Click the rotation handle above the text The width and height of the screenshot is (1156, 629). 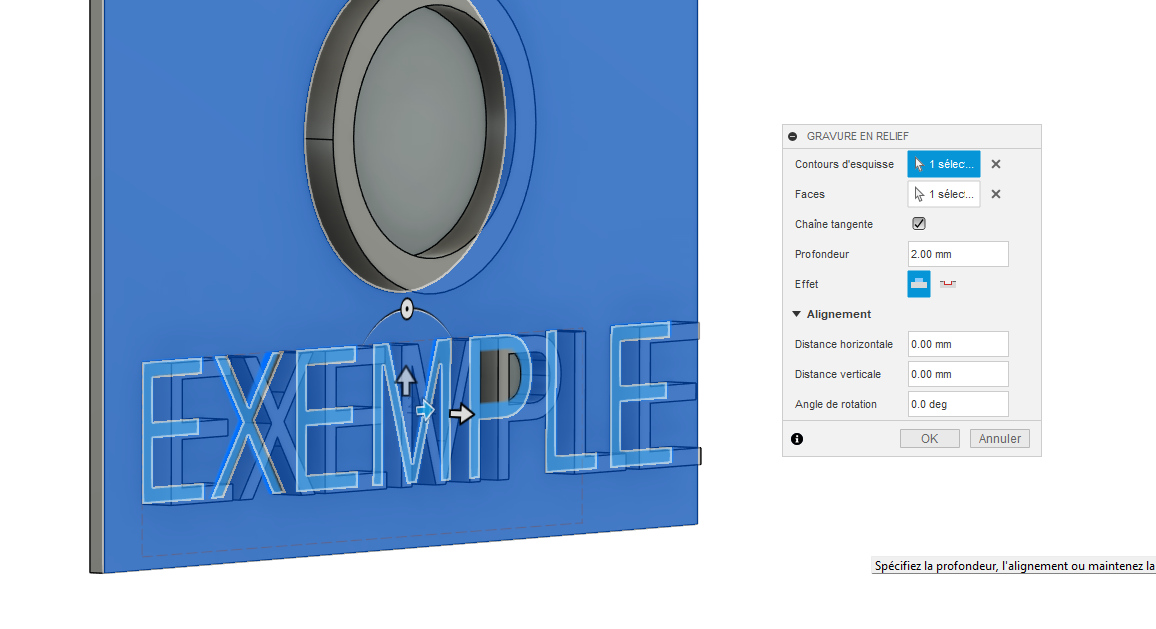(407, 309)
